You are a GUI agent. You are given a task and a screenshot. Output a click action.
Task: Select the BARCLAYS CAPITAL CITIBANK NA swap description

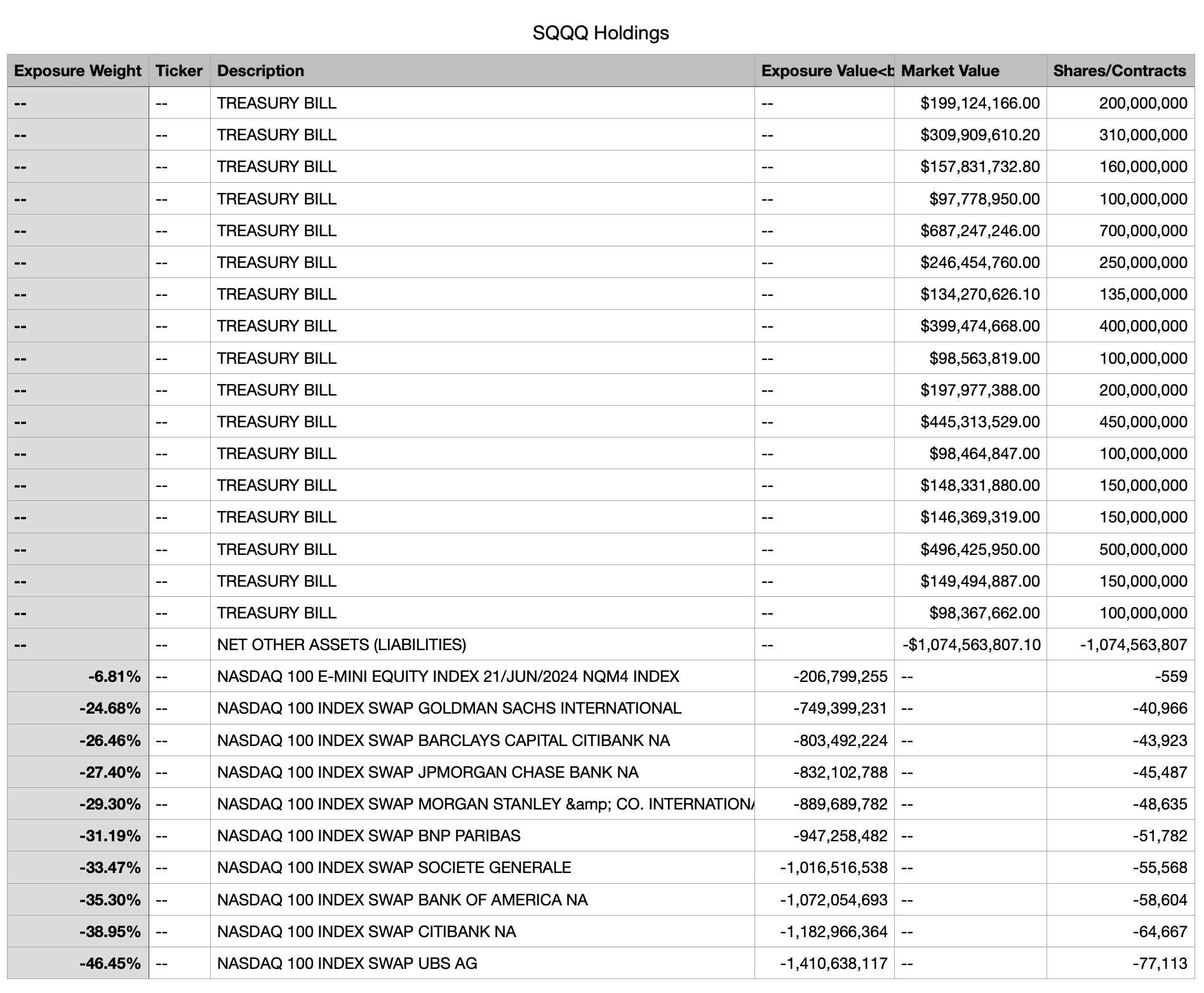pyautogui.click(x=482, y=740)
